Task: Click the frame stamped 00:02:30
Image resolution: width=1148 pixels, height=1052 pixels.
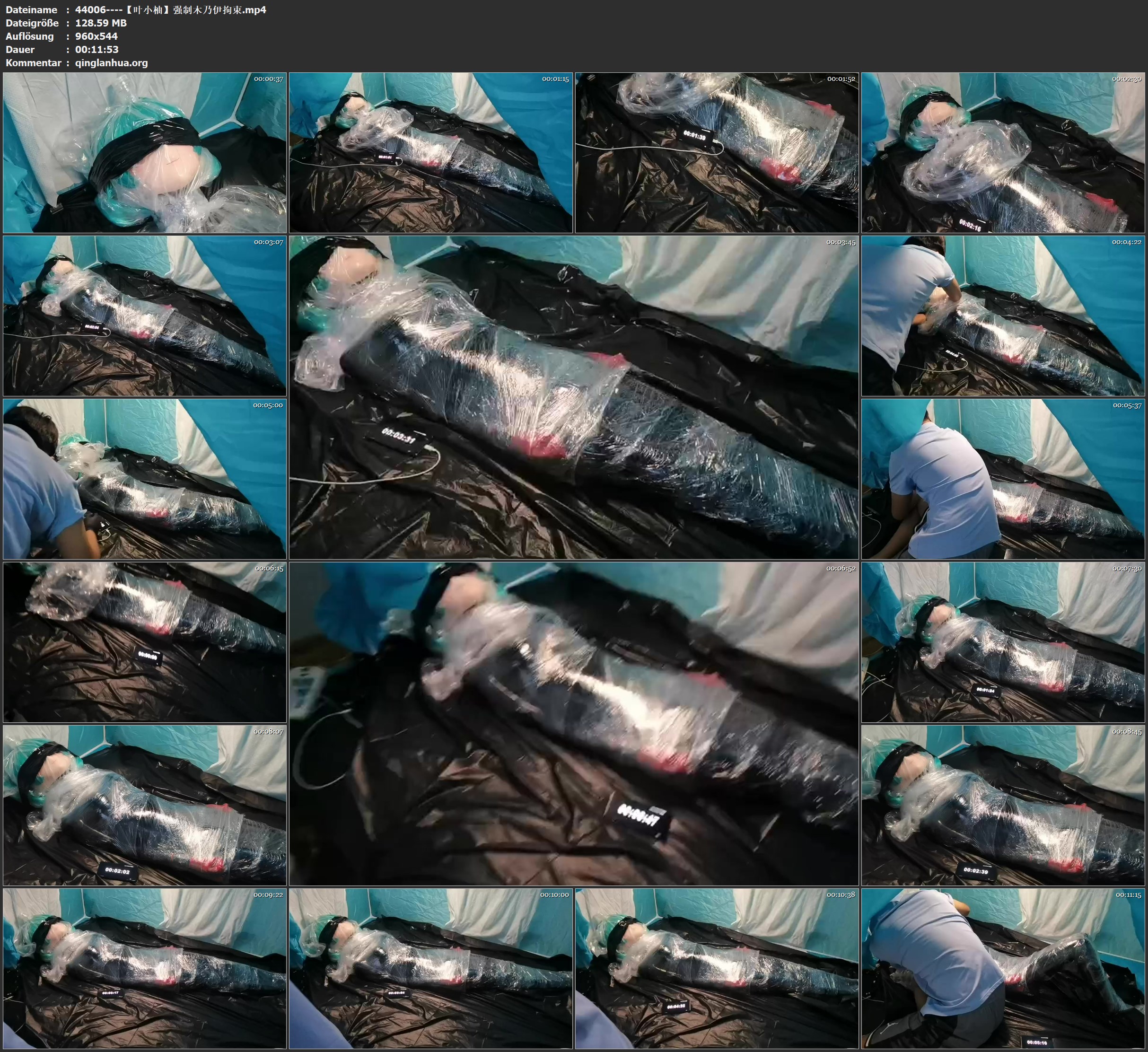Action: point(1003,153)
